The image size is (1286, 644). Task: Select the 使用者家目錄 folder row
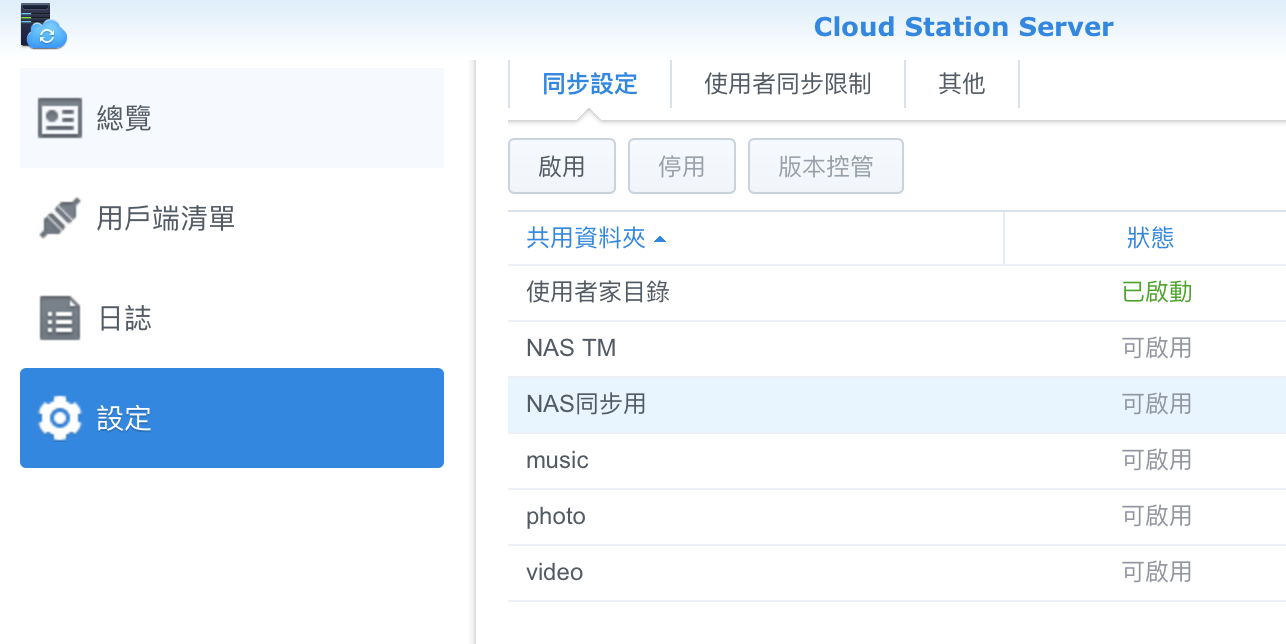tap(598, 292)
